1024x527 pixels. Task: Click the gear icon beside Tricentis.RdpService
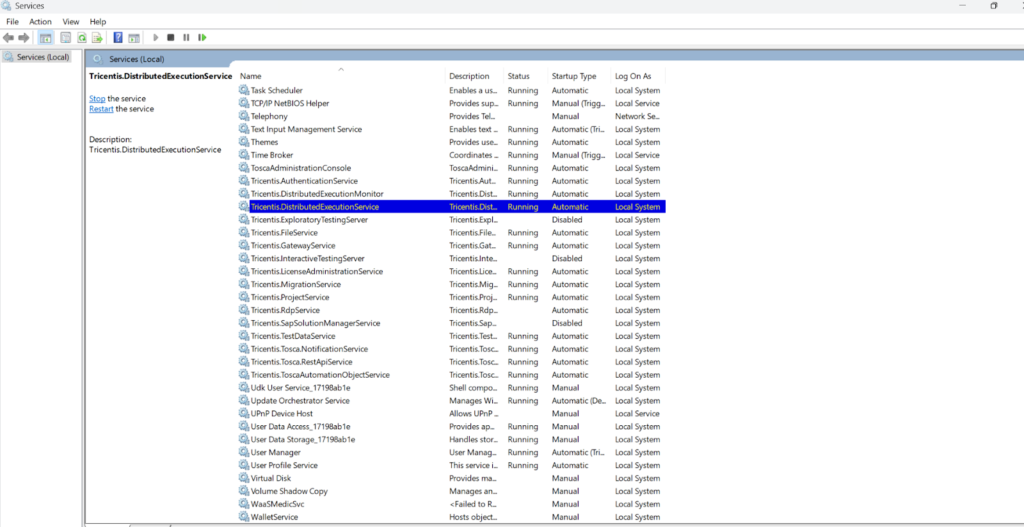tap(244, 310)
